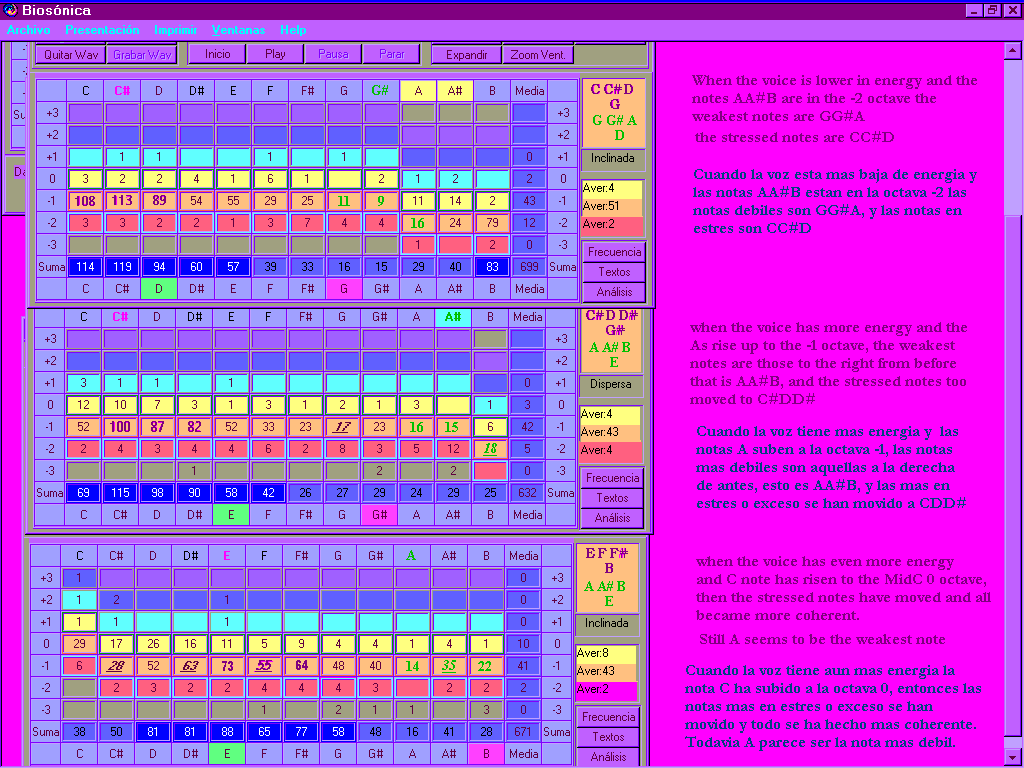
Task: Click Quitar Wav in the toolbar
Action: [72, 54]
